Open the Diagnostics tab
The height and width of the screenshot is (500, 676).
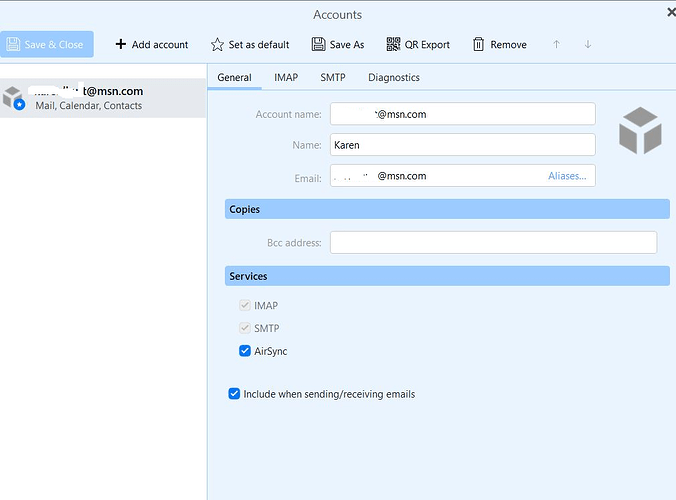click(394, 78)
